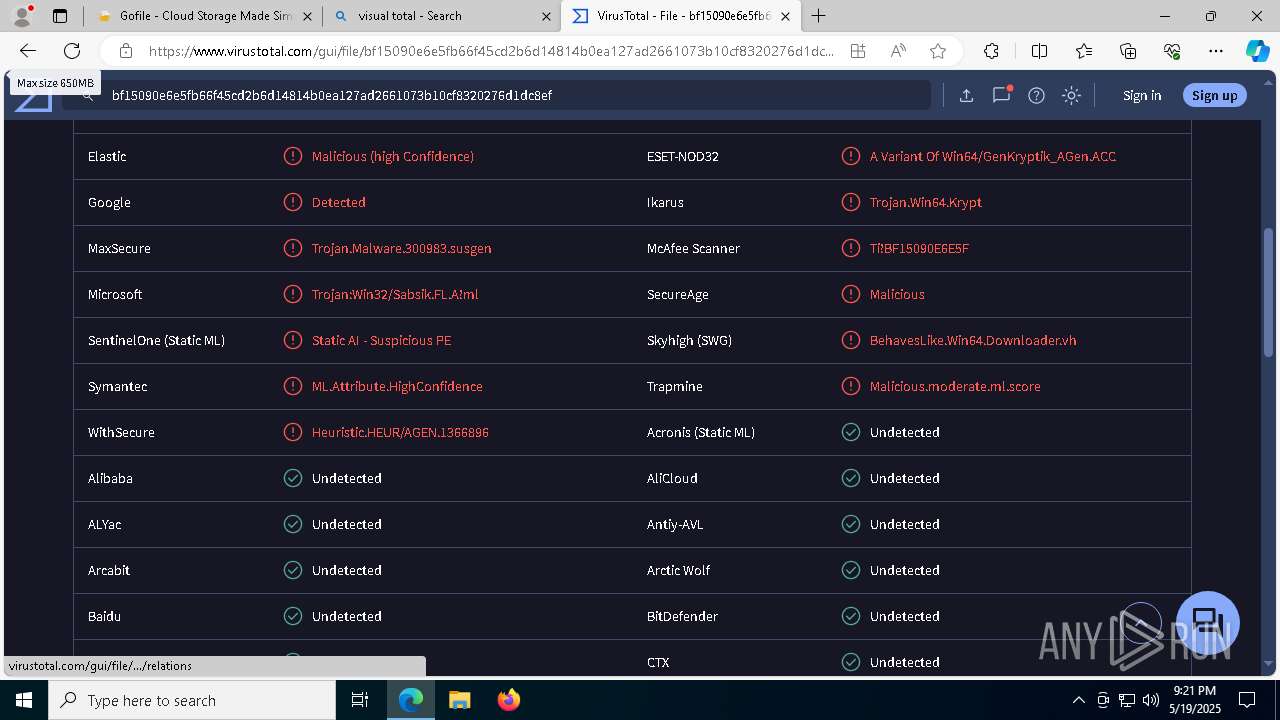This screenshot has width=1280, height=720.
Task: Click the network icon in system tray
Action: click(1126, 700)
